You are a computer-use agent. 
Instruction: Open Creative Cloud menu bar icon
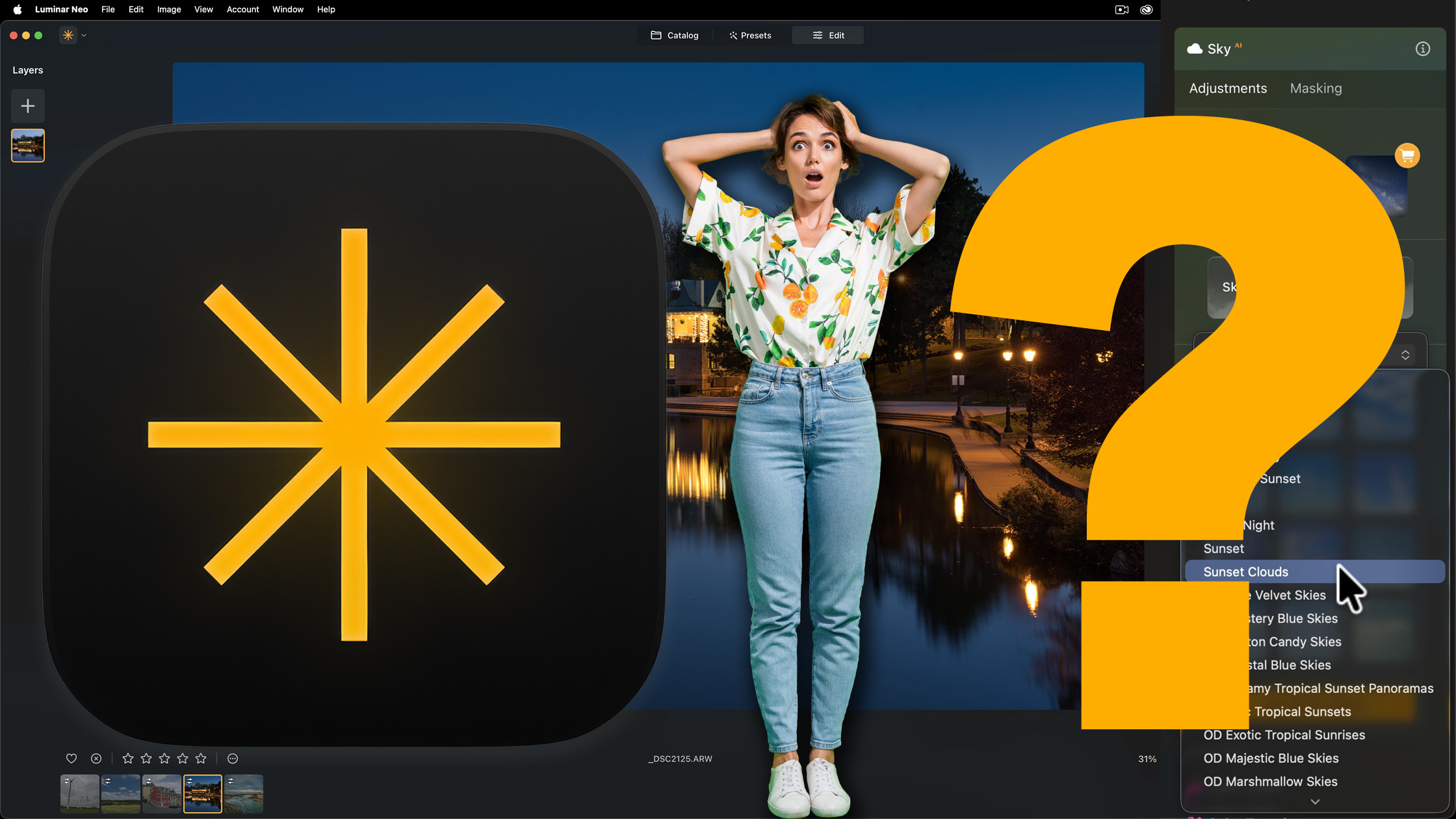click(1146, 9)
